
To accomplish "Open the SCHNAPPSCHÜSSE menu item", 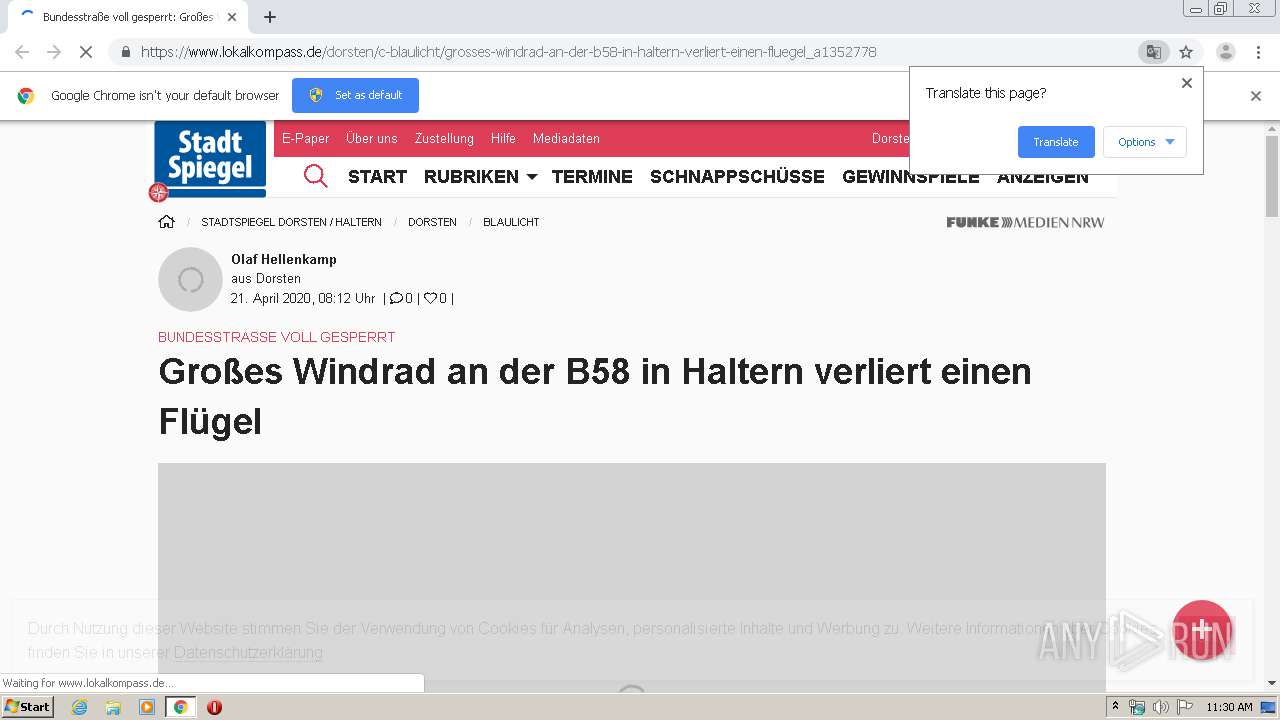I will [x=737, y=176].
